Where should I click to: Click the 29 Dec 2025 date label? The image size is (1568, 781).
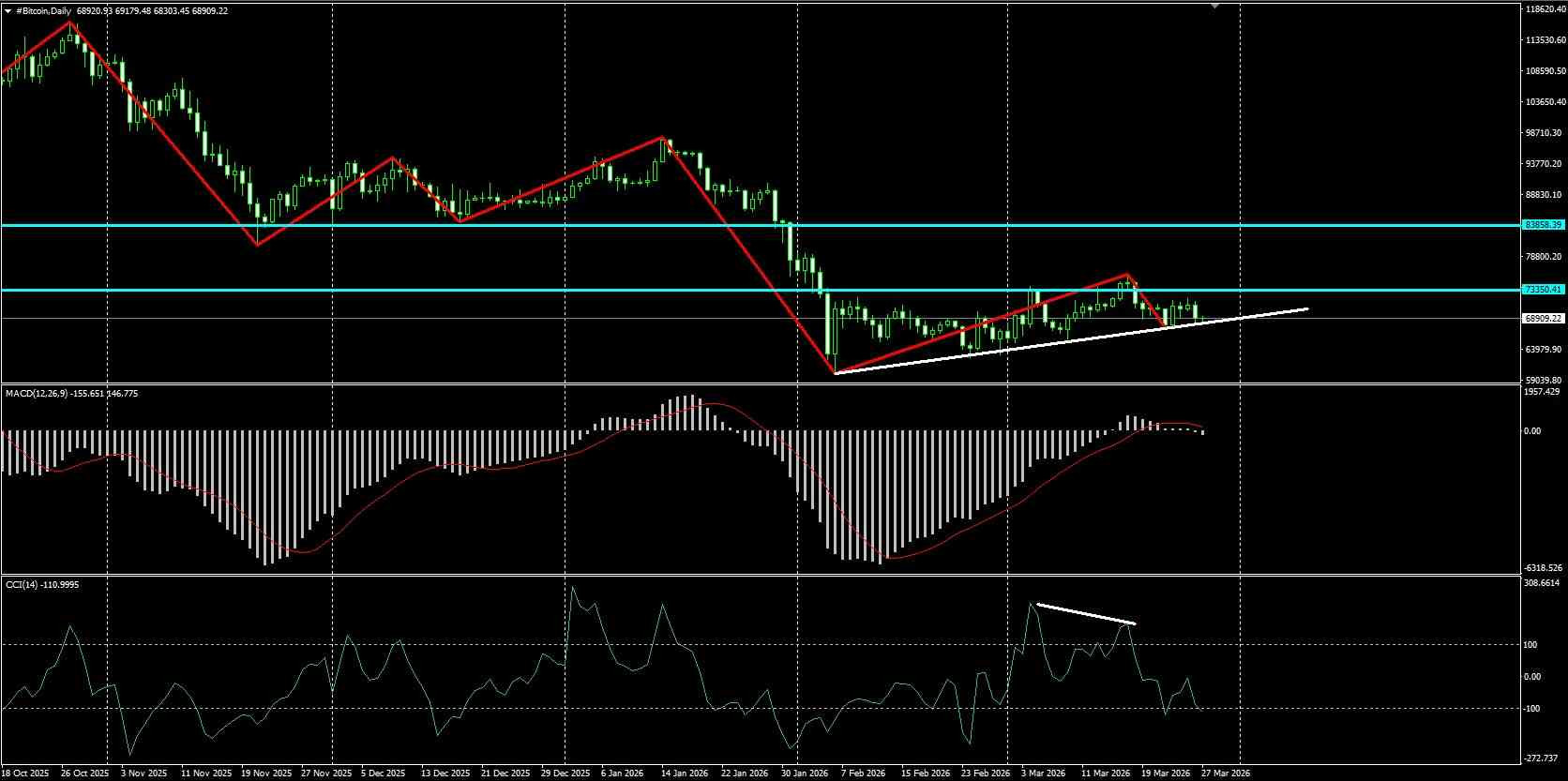(x=565, y=773)
